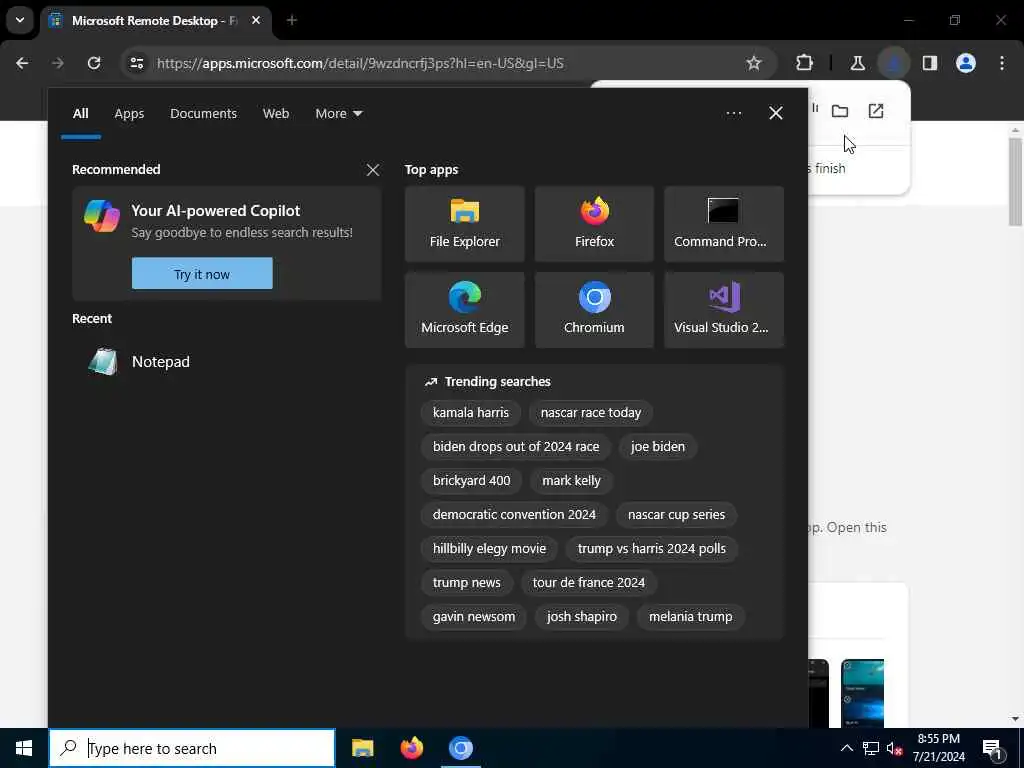Search trending gavin newsom
Screen dimensions: 1024x768
click(x=473, y=616)
